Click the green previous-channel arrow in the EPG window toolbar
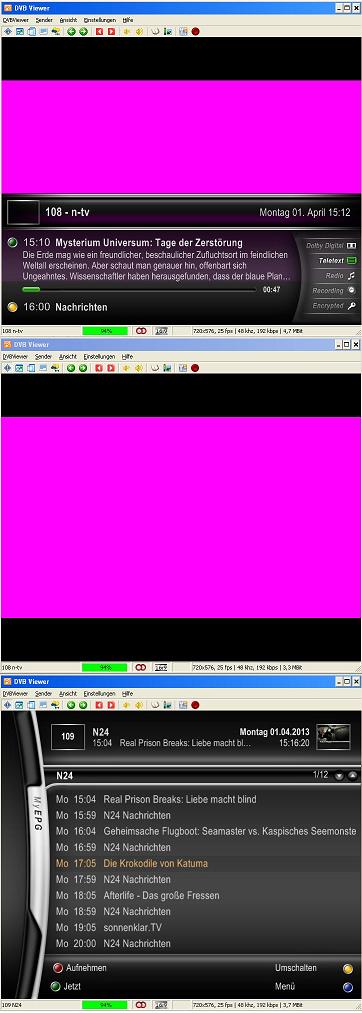Image resolution: width=362 pixels, height=1013 pixels. point(71,705)
